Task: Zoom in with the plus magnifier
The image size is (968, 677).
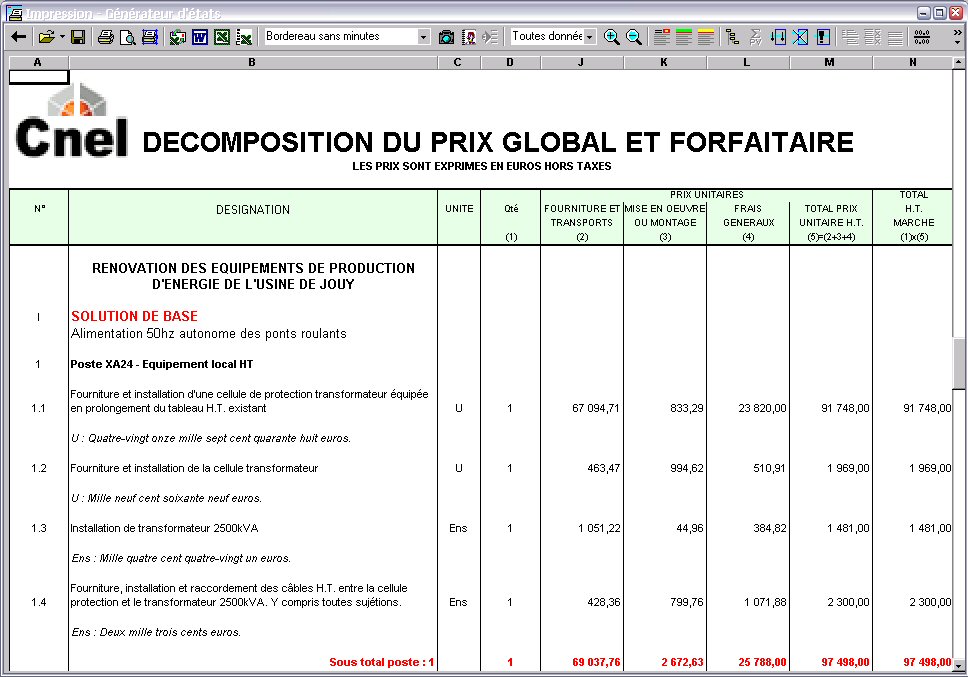Action: pos(611,37)
